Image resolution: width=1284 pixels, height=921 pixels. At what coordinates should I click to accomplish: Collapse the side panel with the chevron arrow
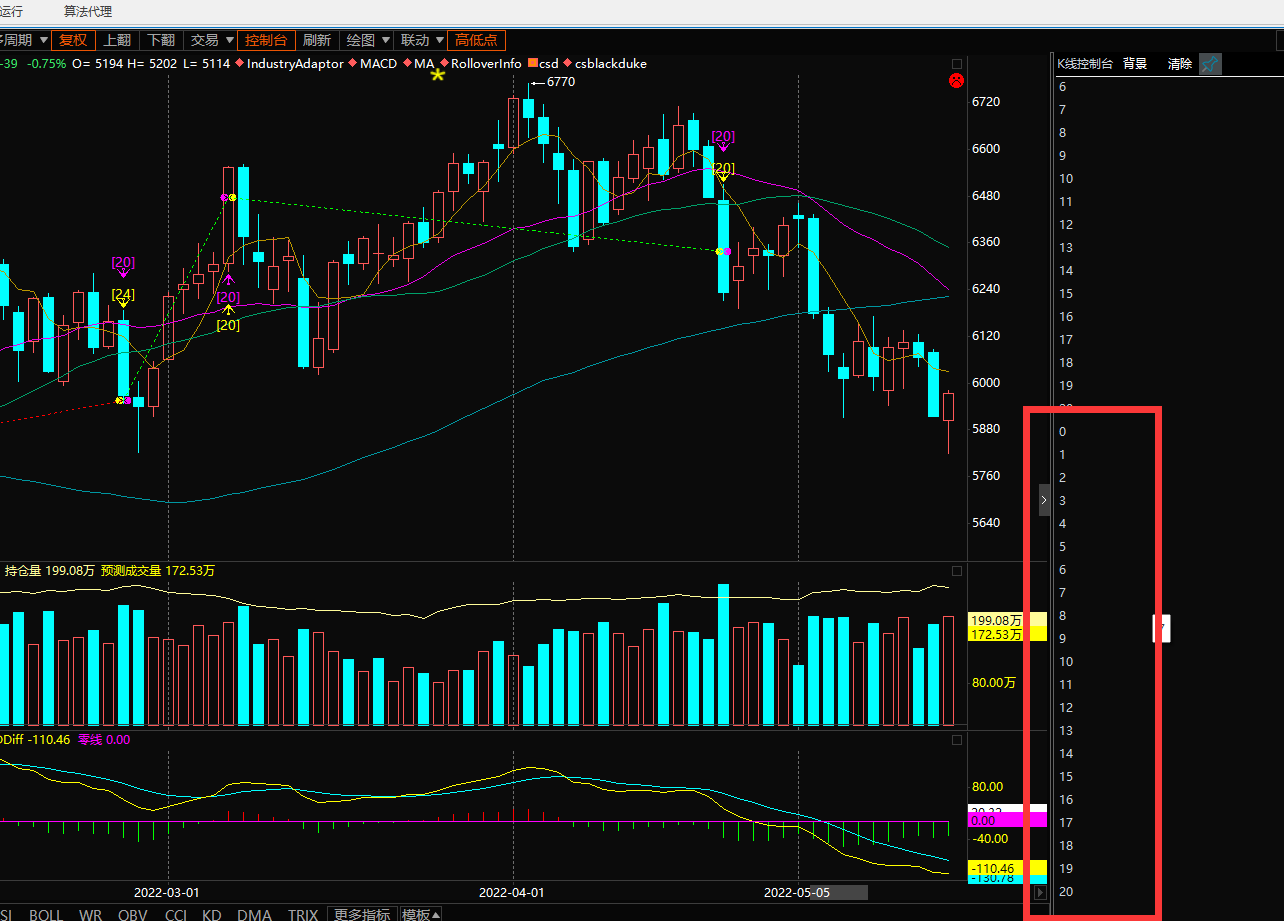coord(1044,500)
